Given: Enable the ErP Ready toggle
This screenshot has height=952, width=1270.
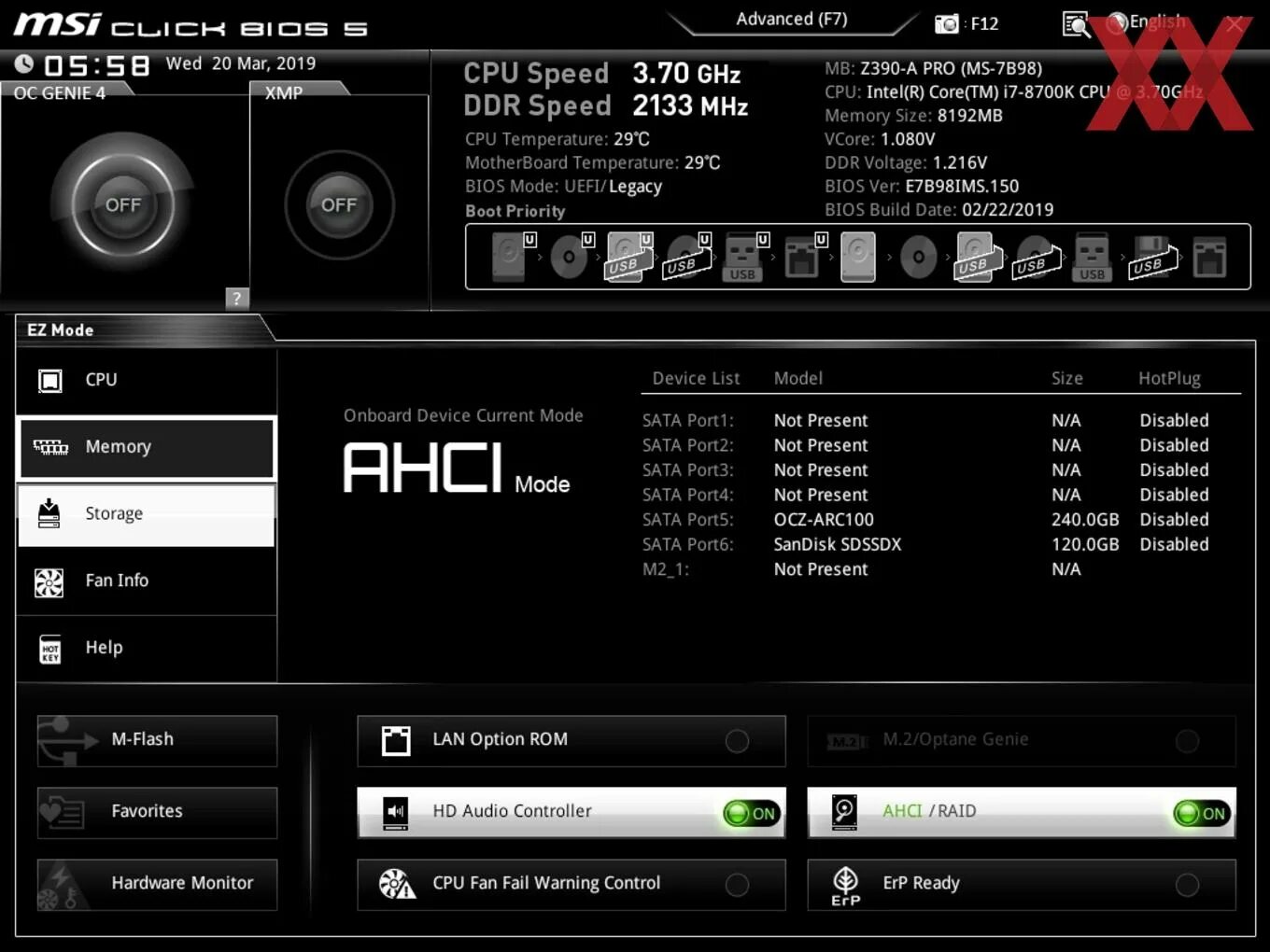Looking at the screenshot, I should pyautogui.click(x=1187, y=885).
